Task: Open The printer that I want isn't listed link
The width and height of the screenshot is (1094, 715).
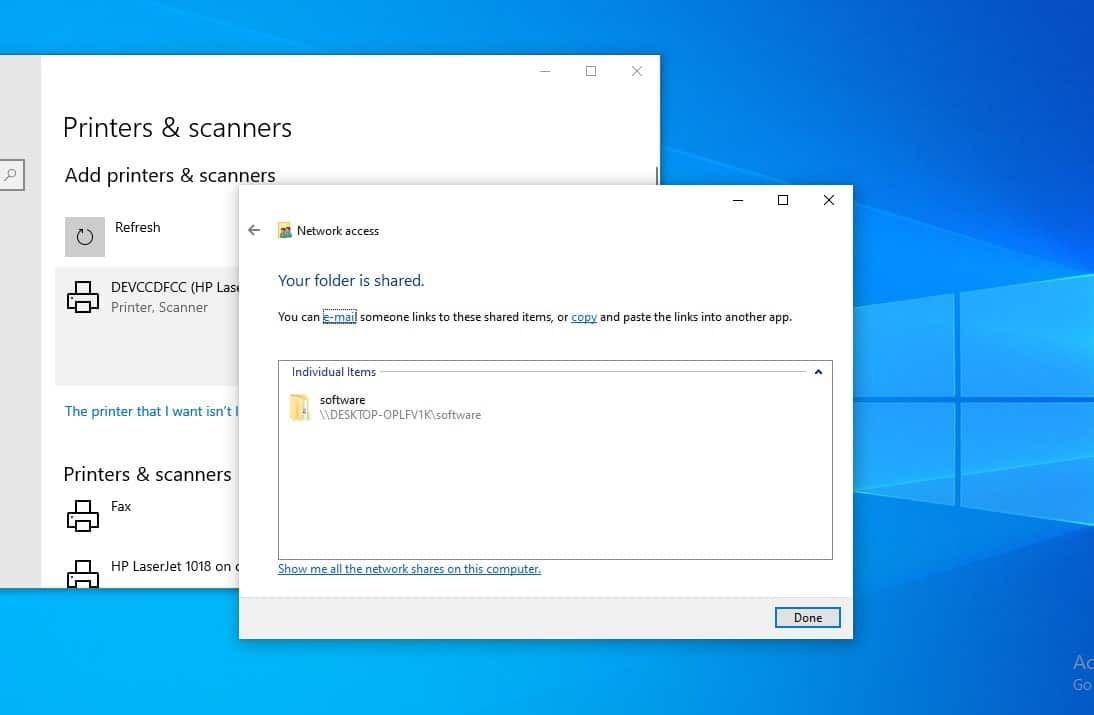Action: 151,411
